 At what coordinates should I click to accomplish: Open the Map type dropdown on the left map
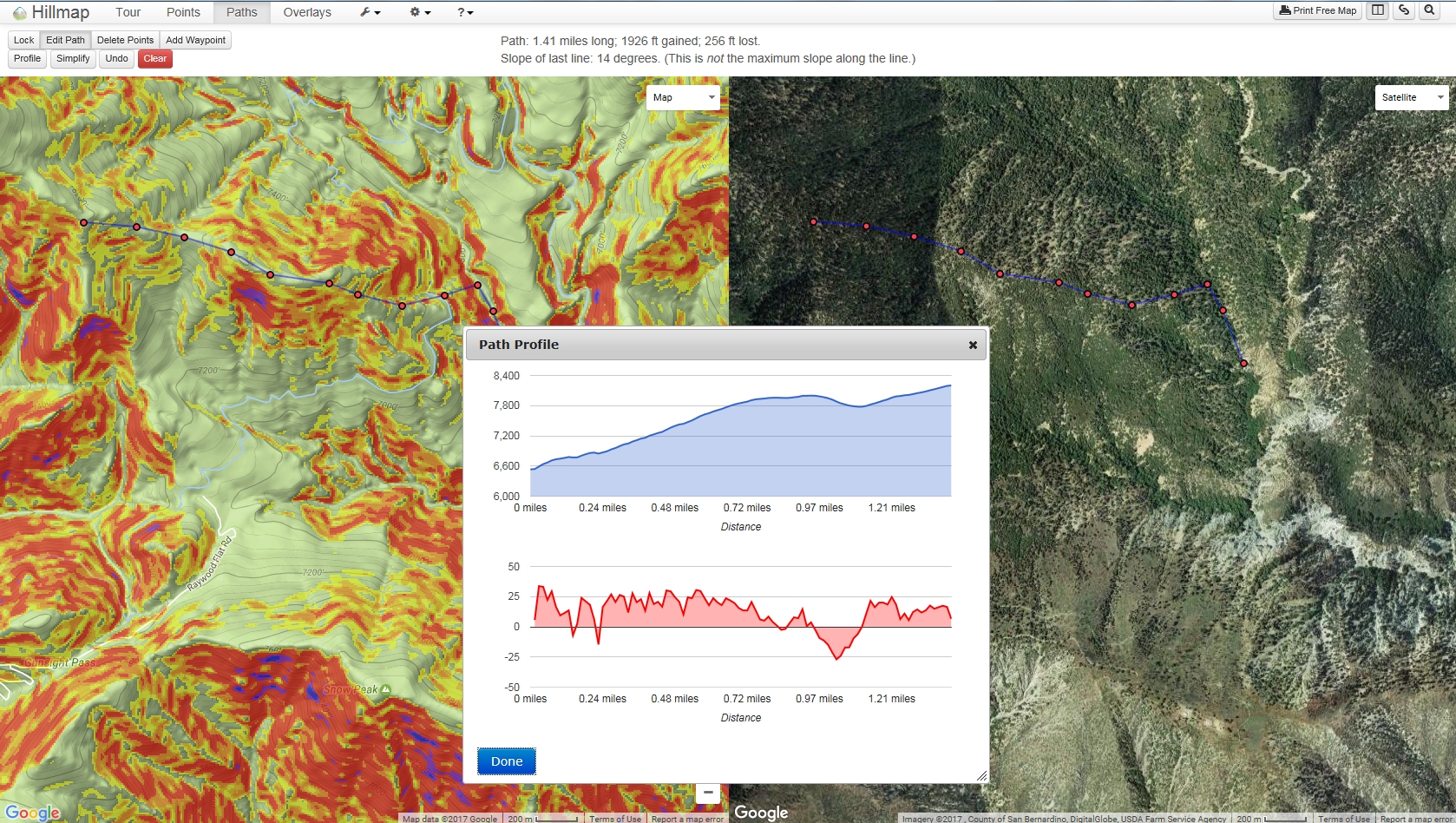(683, 97)
